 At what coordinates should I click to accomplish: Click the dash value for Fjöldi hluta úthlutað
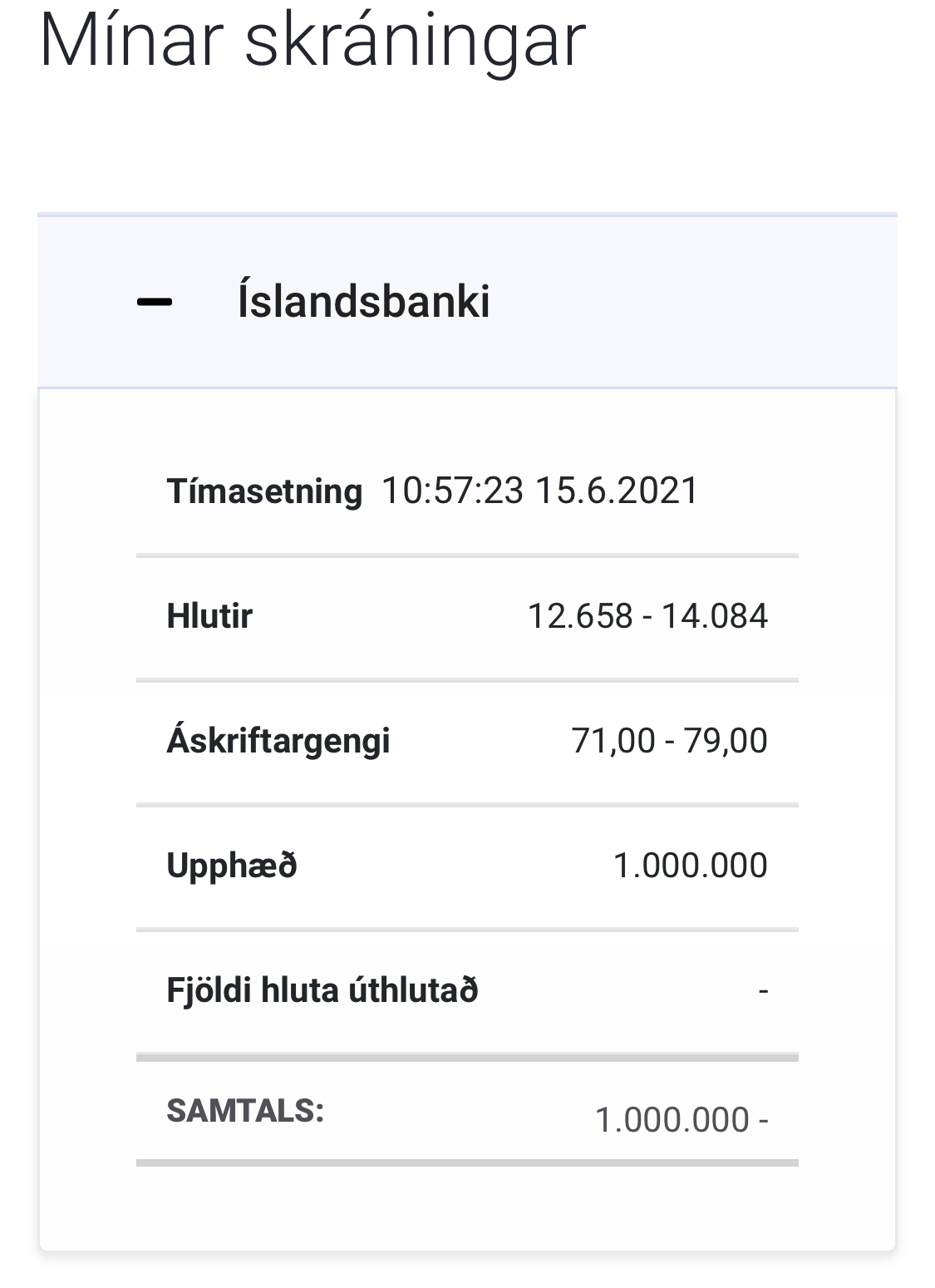coord(763,990)
